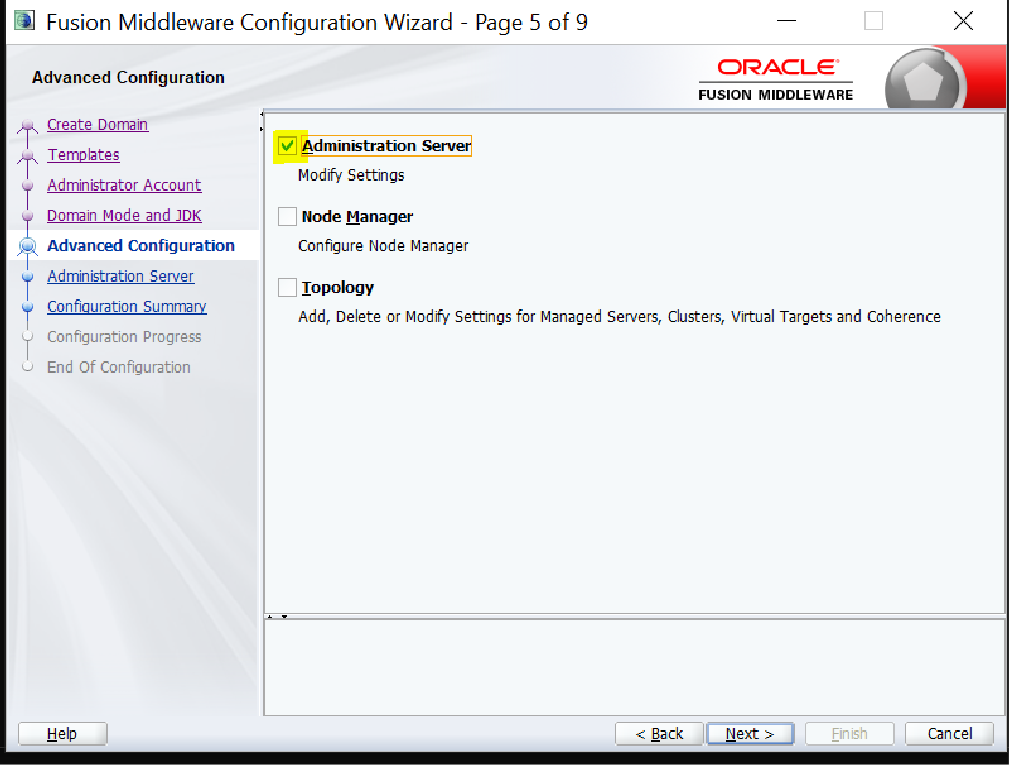Screen dimensions: 1009x765
Task: Open the Administrator Account step
Action: [x=124, y=185]
